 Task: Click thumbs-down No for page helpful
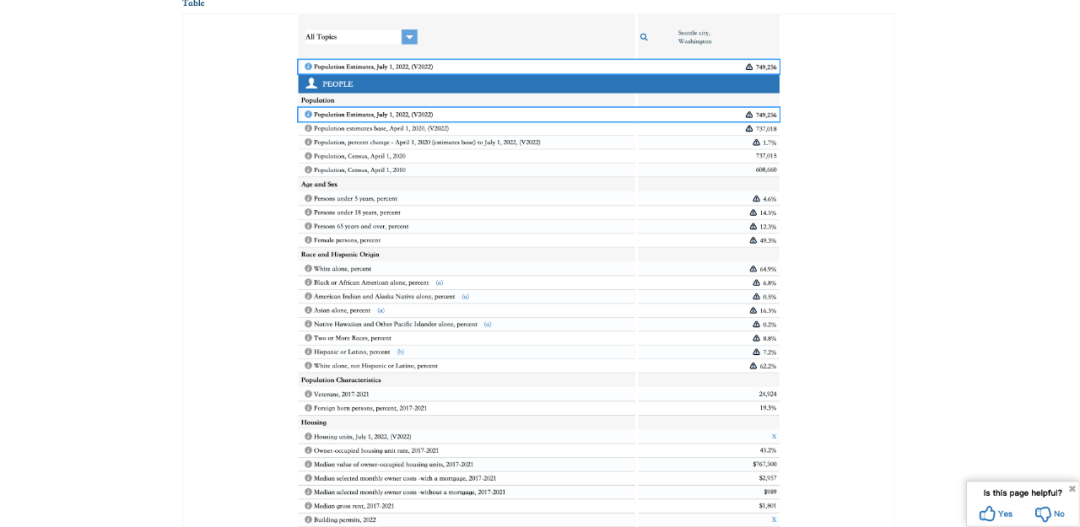[x=1049, y=513]
